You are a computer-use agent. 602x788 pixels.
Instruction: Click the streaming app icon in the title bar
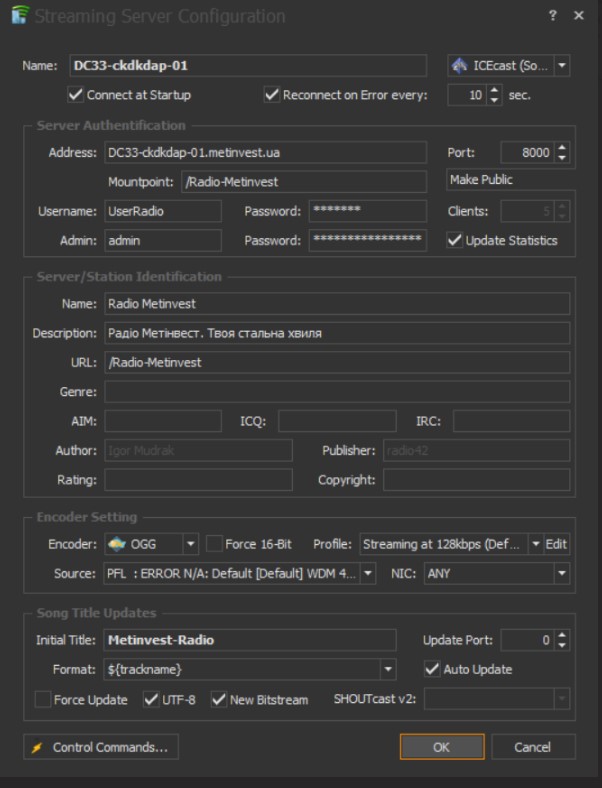[20, 15]
